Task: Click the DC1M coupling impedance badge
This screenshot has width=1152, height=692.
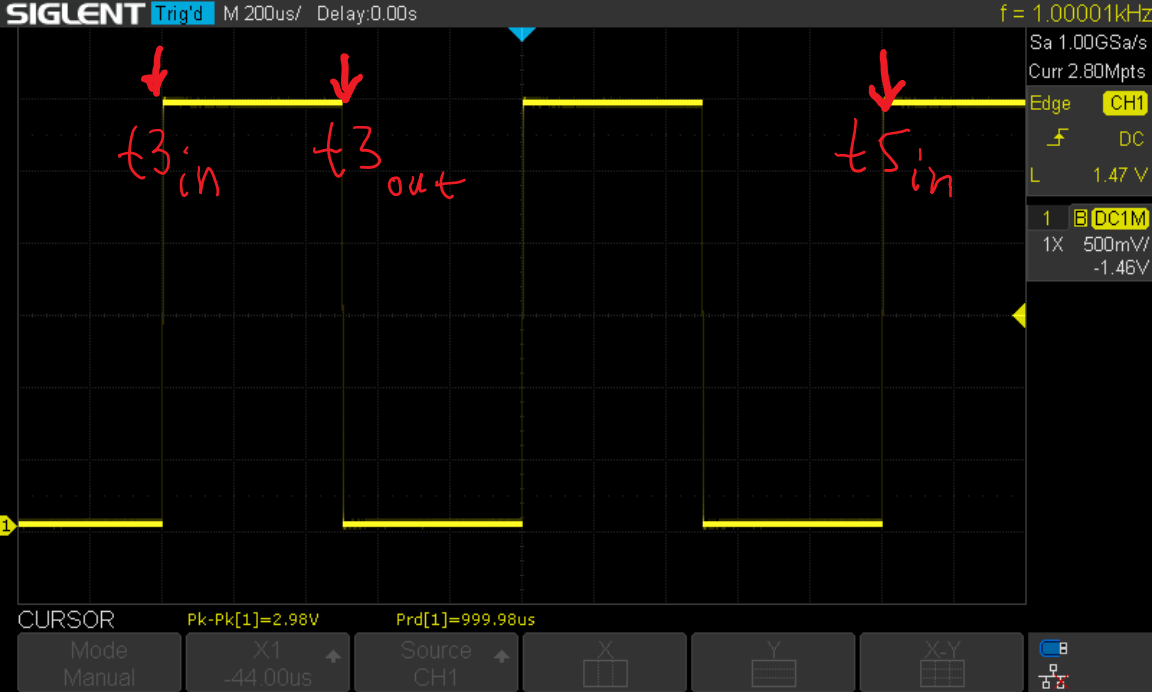Action: pyautogui.click(x=1119, y=218)
